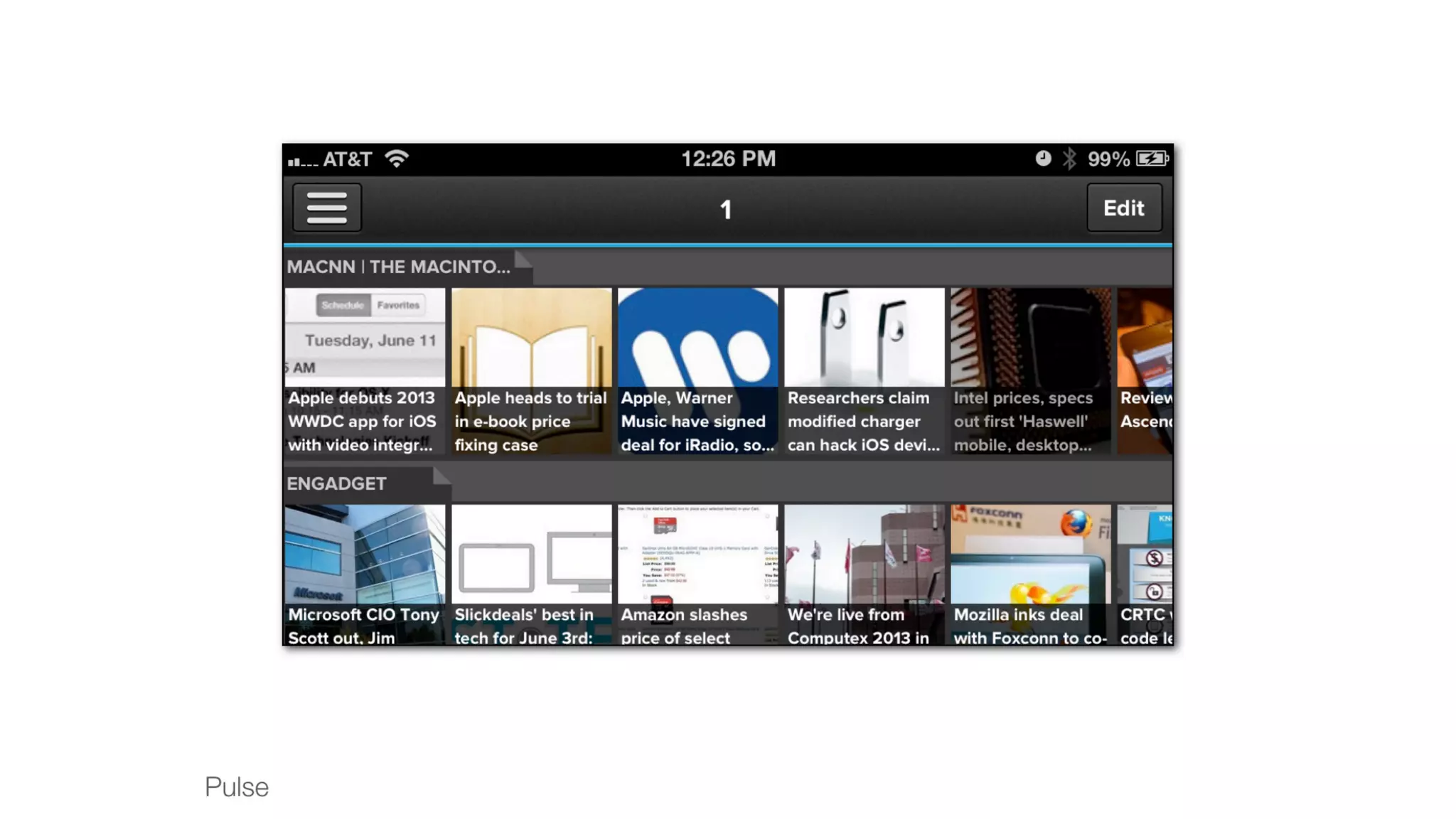Viewport: 1456px width, 819px height.
Task: Open modified charger hack iOS story
Action: coord(864,371)
